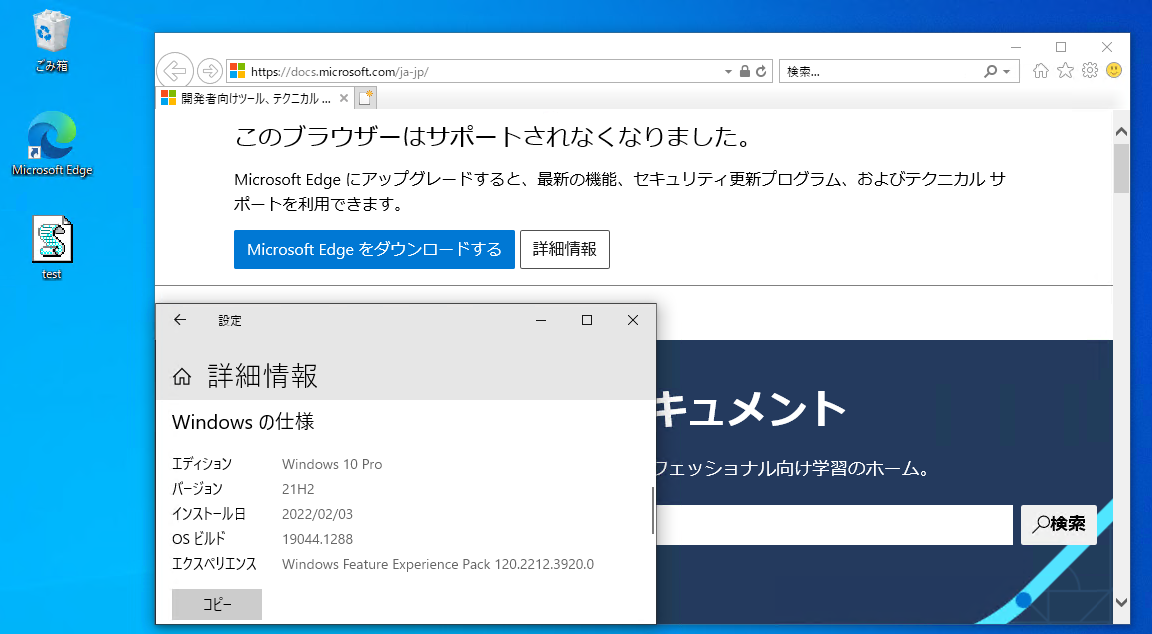Open the ごみ箱 recycle bin desktop icon

(x=51, y=41)
